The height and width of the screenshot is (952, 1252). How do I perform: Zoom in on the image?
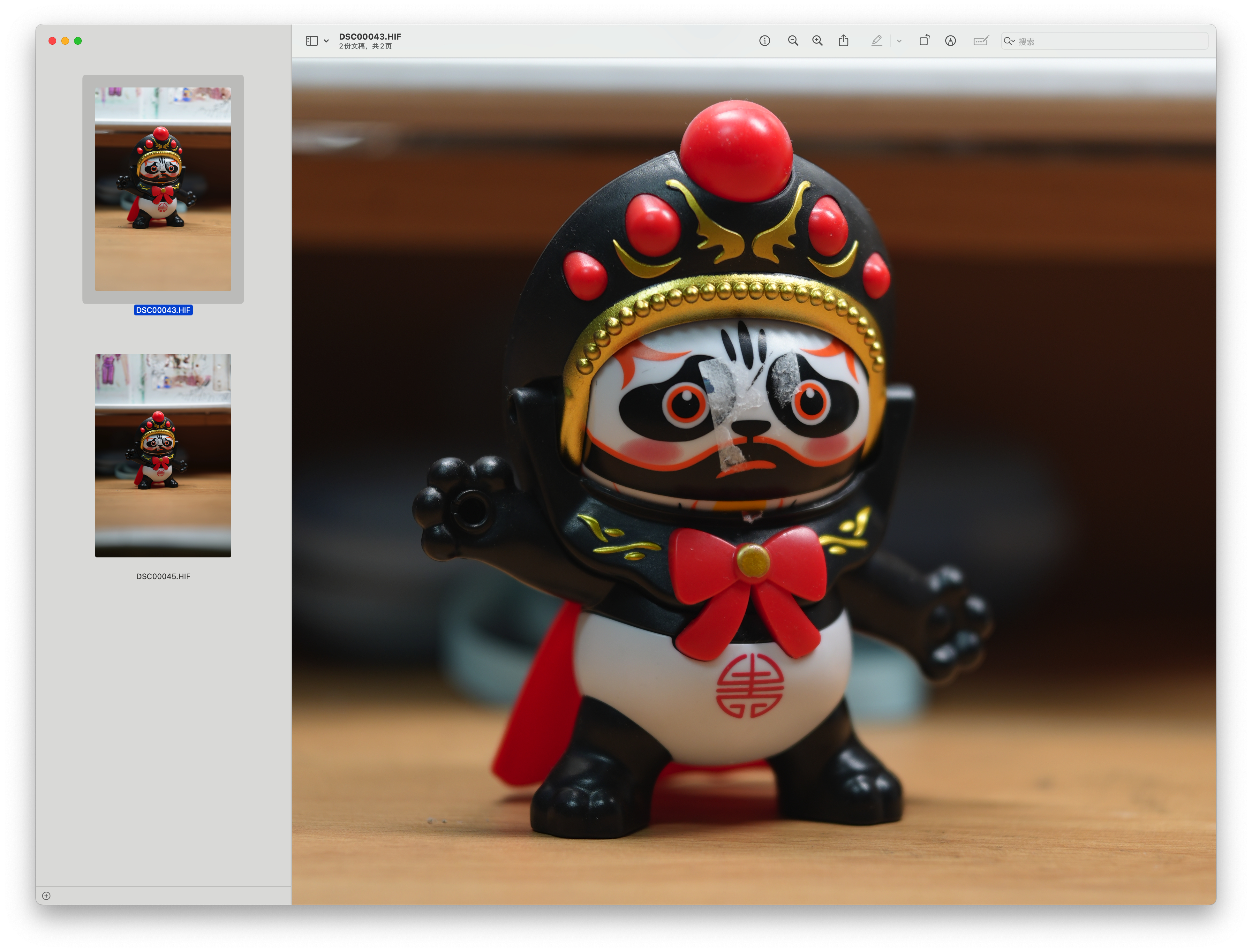coord(817,41)
